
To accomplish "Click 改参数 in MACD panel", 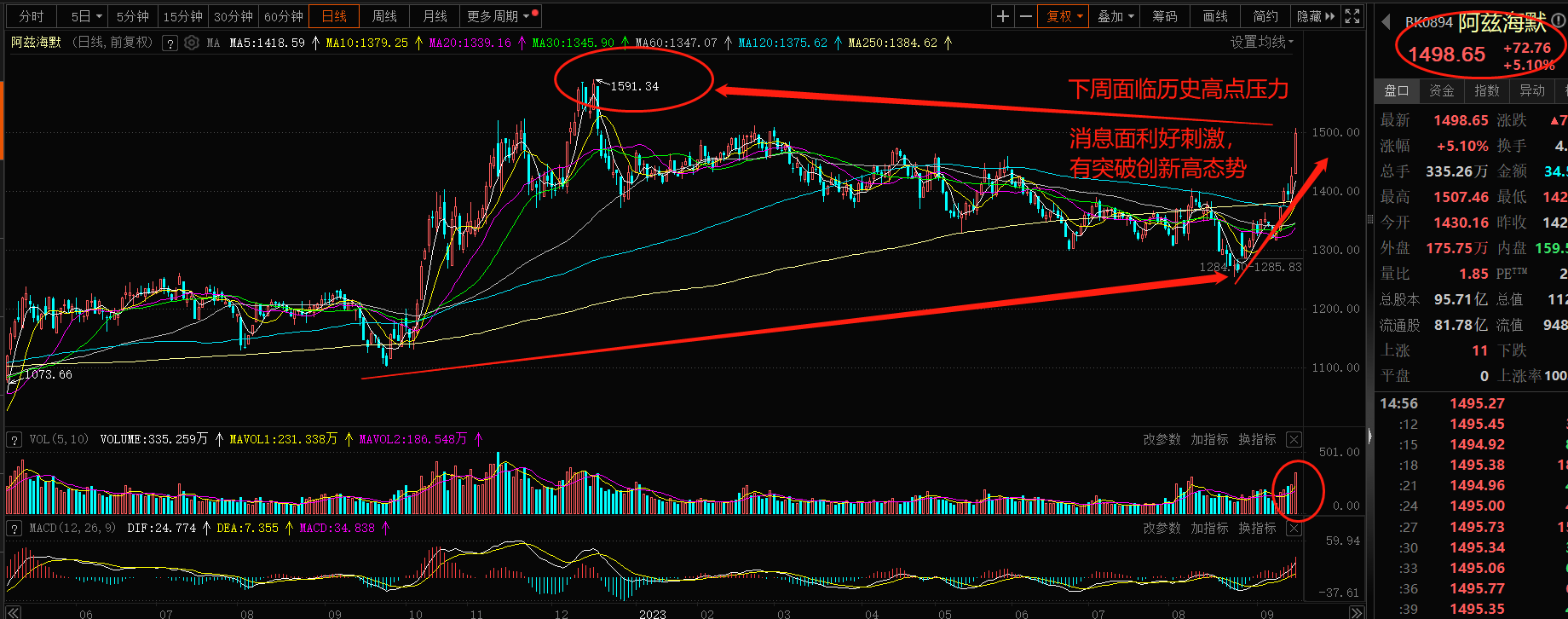I will 1162,529.
